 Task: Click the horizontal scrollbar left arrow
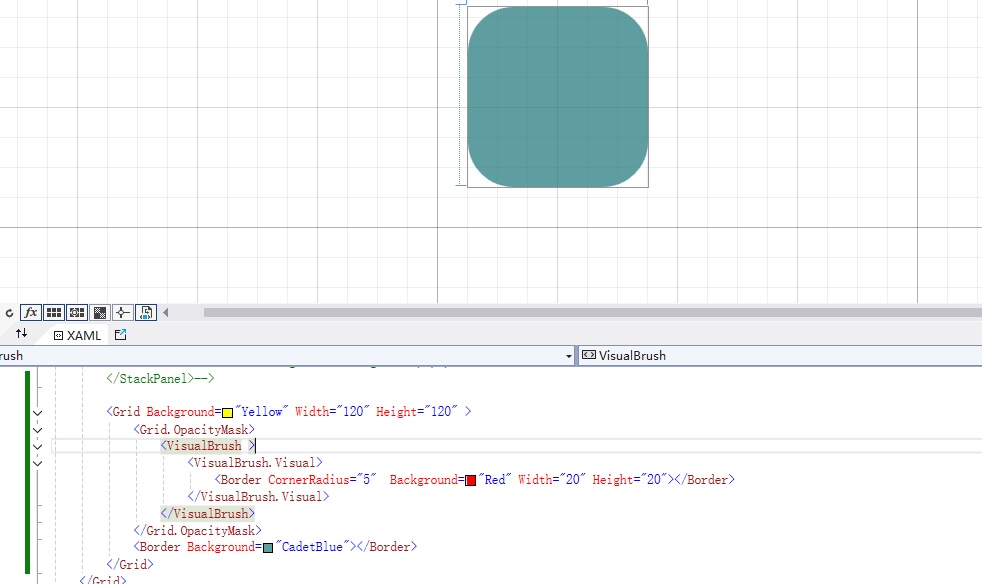pos(165,312)
